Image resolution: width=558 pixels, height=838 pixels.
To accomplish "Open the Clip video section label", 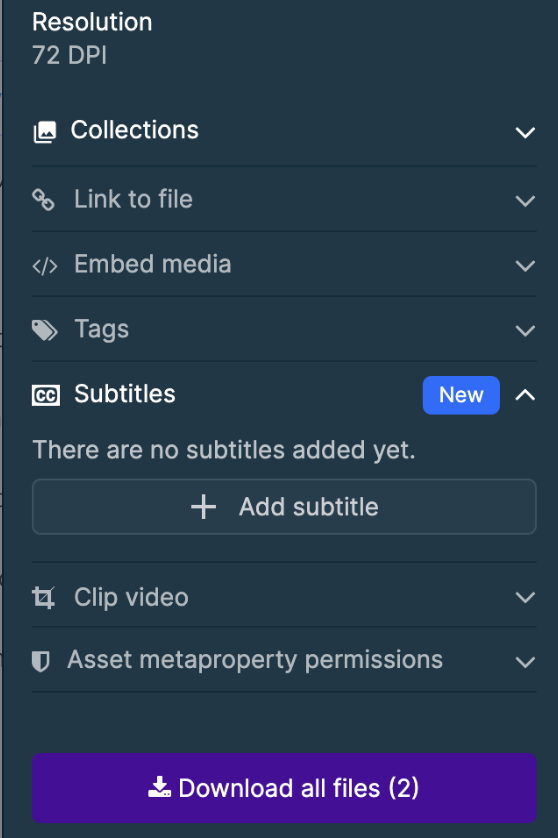I will pyautogui.click(x=131, y=597).
